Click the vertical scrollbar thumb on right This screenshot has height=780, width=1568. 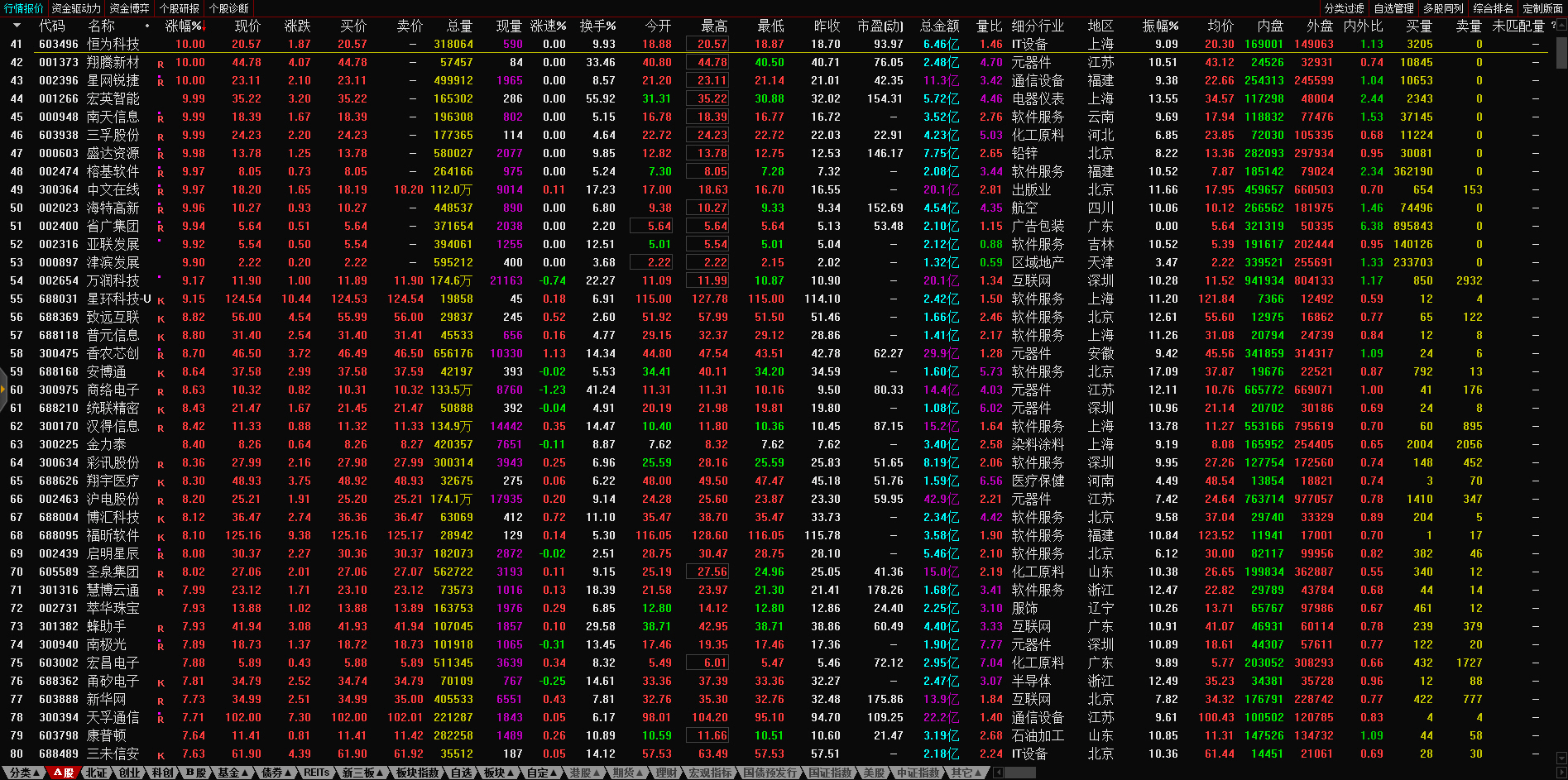tap(1561, 51)
